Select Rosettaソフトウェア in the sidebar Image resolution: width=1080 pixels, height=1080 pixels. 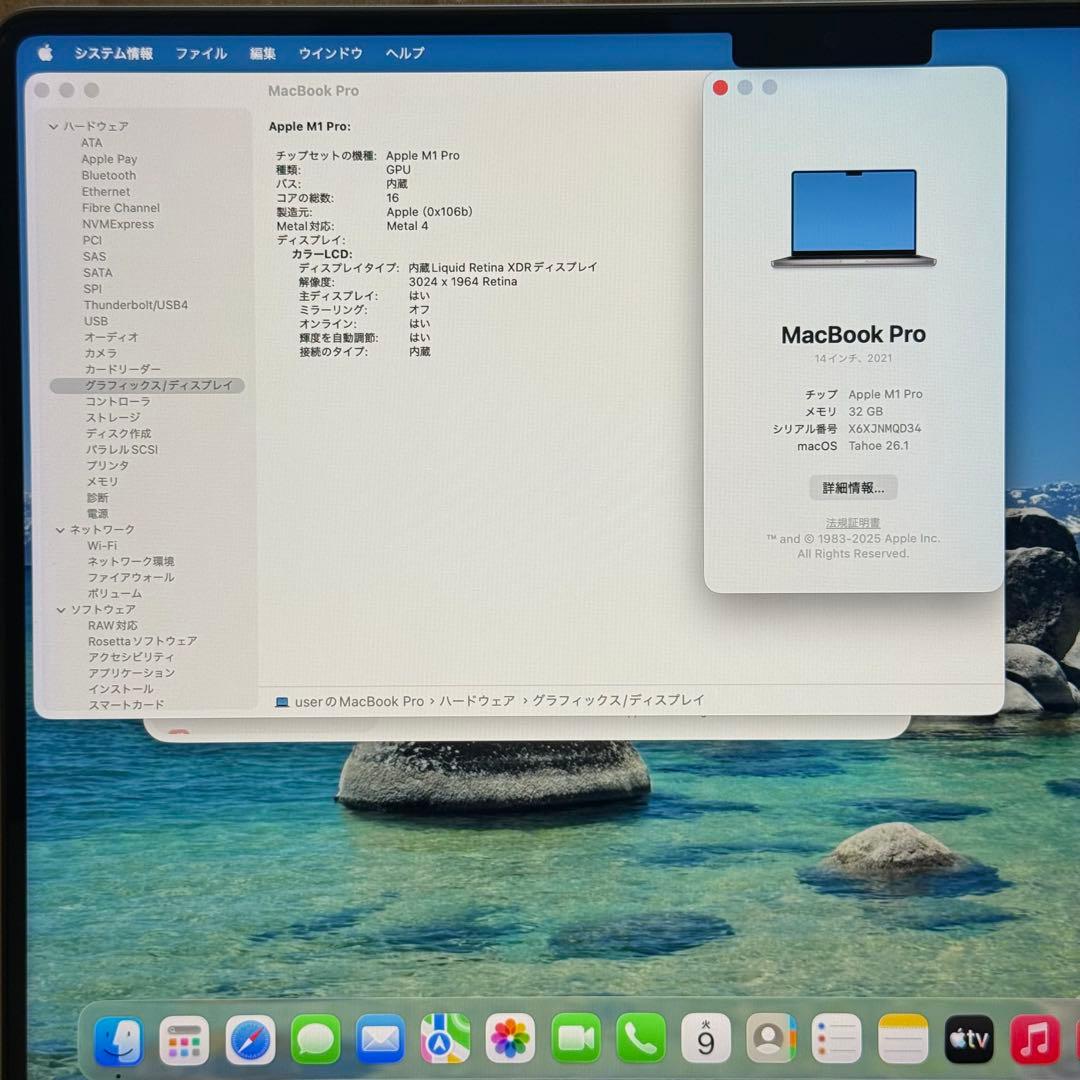pos(143,641)
